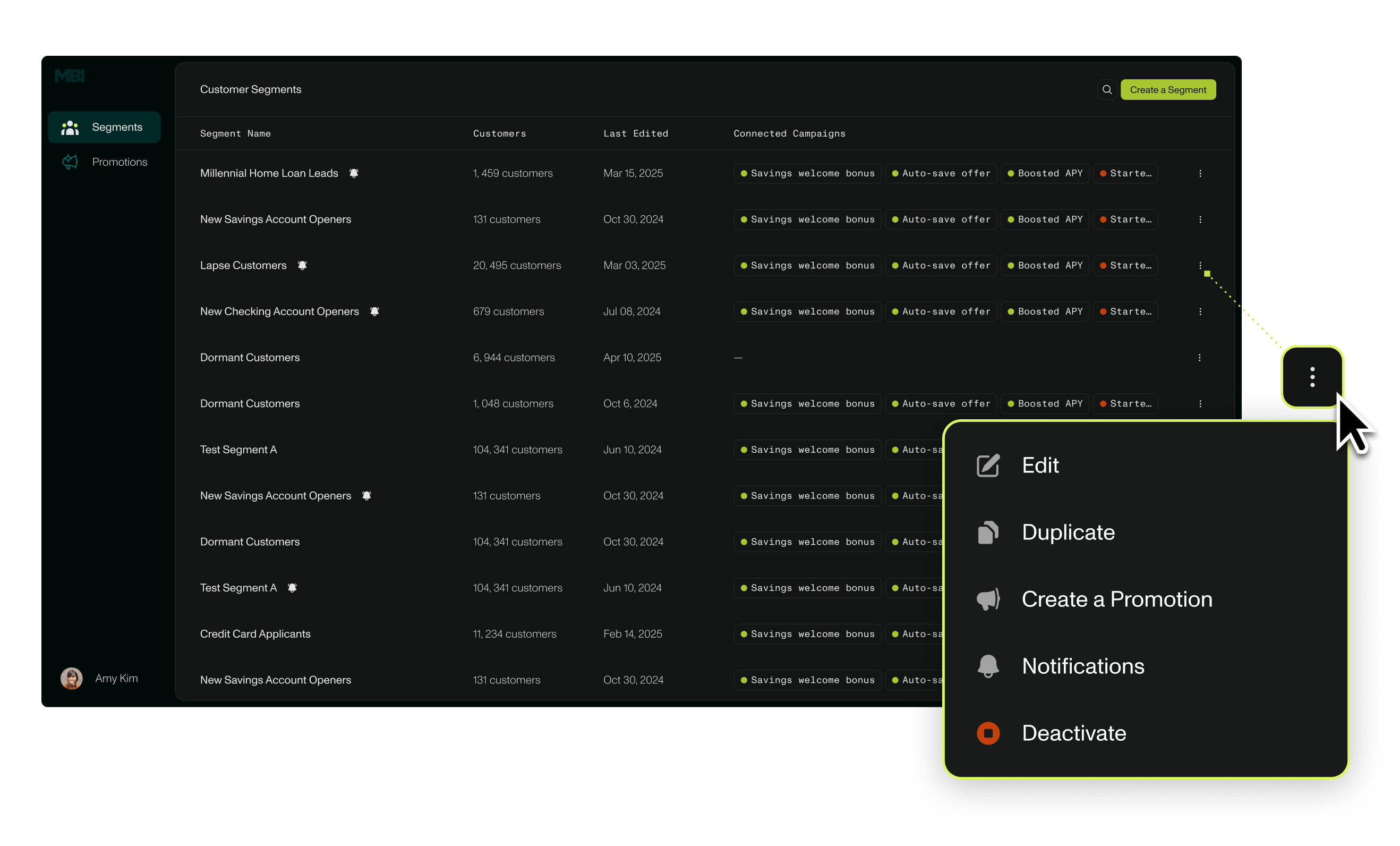Click the search magnifier icon
1400x846 pixels.
(x=1107, y=90)
